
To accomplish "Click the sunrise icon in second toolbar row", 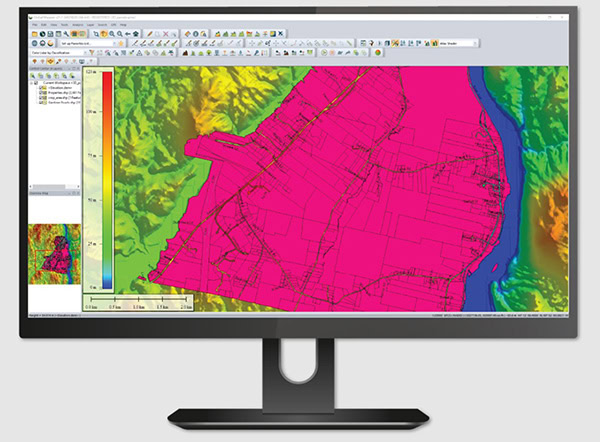I will tap(51, 44).
